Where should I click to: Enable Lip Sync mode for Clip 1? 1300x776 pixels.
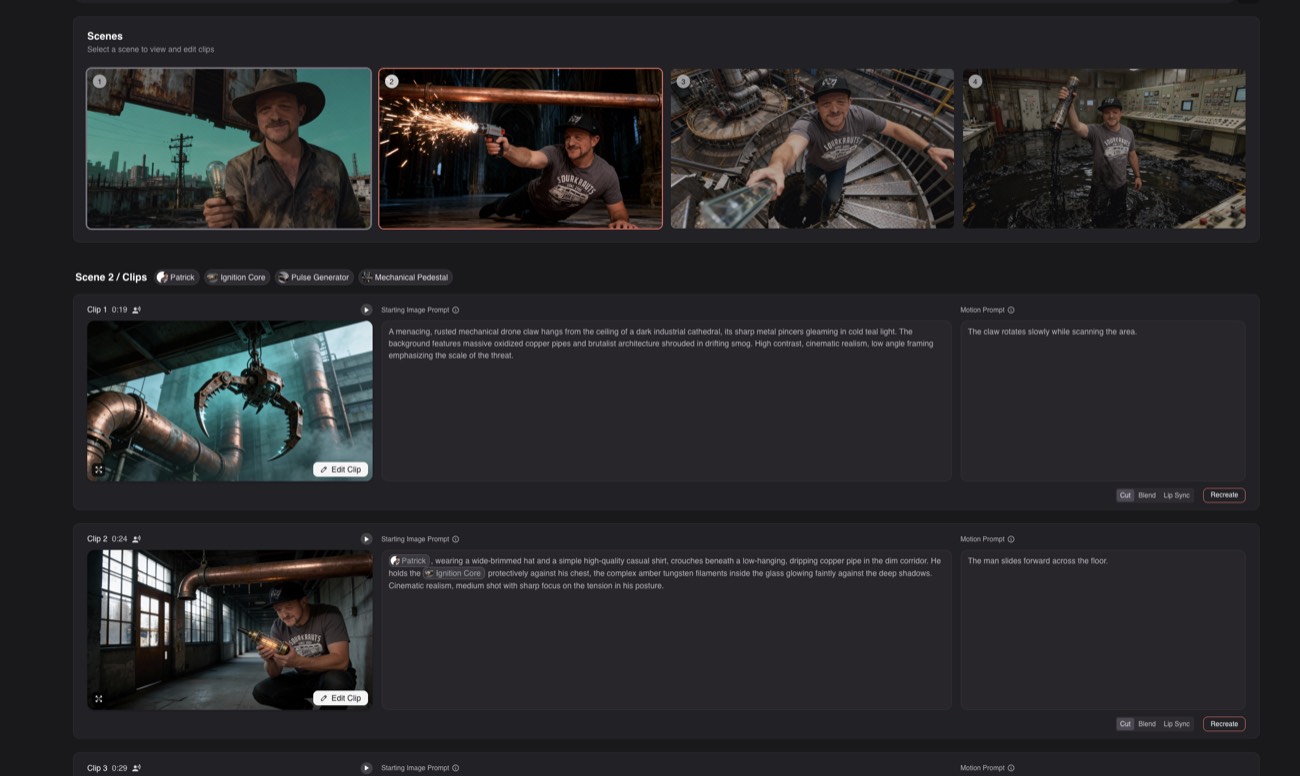[x=1176, y=495]
